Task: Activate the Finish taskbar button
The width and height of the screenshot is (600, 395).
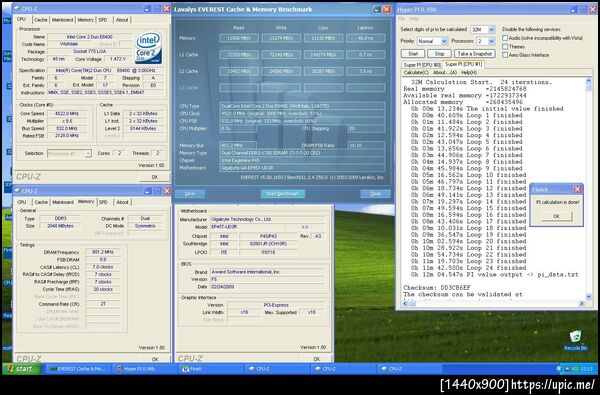Action: pyautogui.click(x=211, y=369)
